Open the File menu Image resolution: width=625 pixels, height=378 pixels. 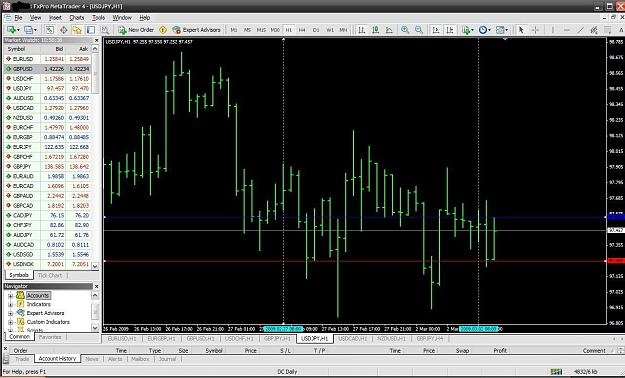point(18,18)
